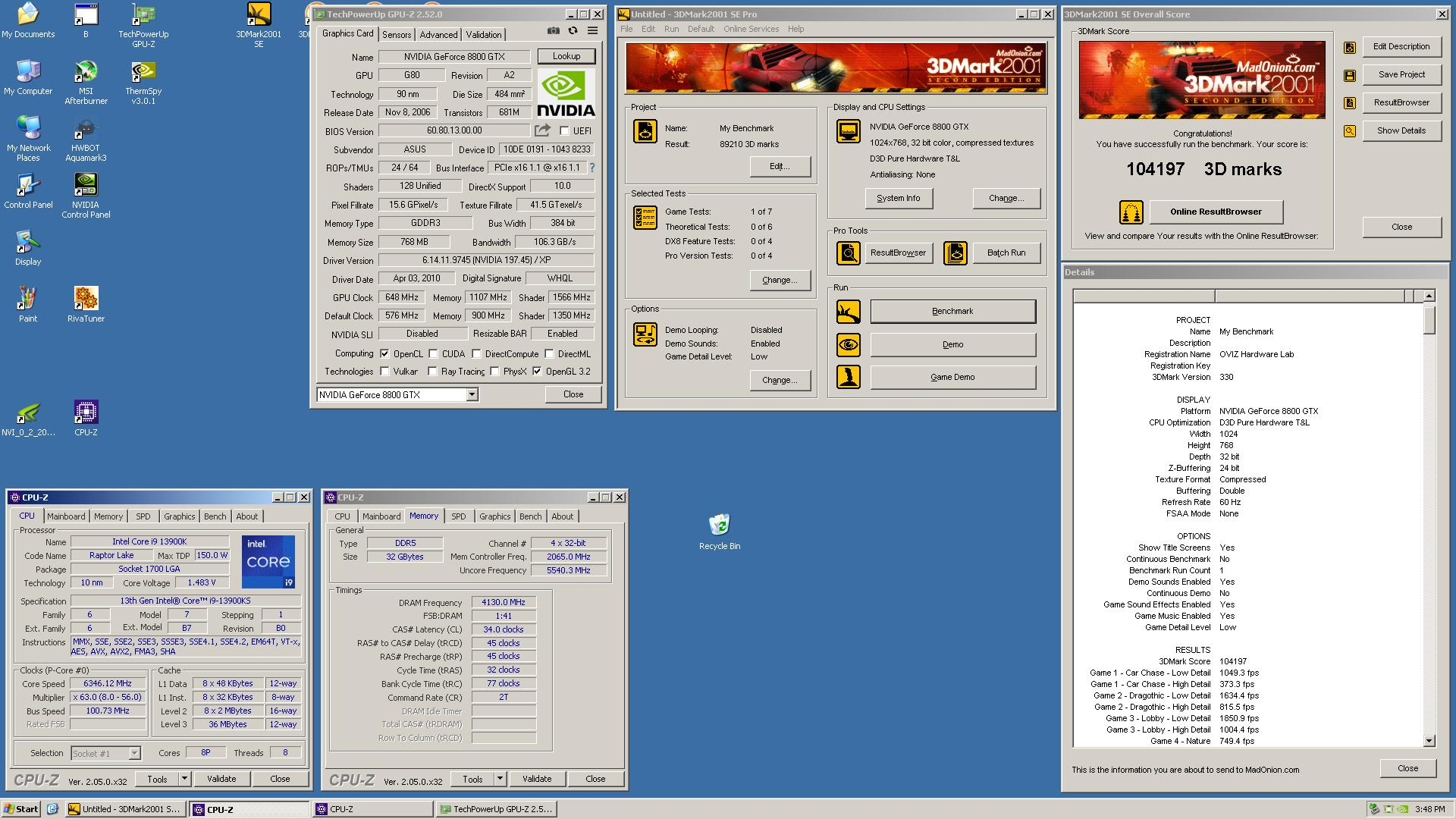Open Control Panel desktop icon
Screen dimensions: 1456x819
point(28,191)
